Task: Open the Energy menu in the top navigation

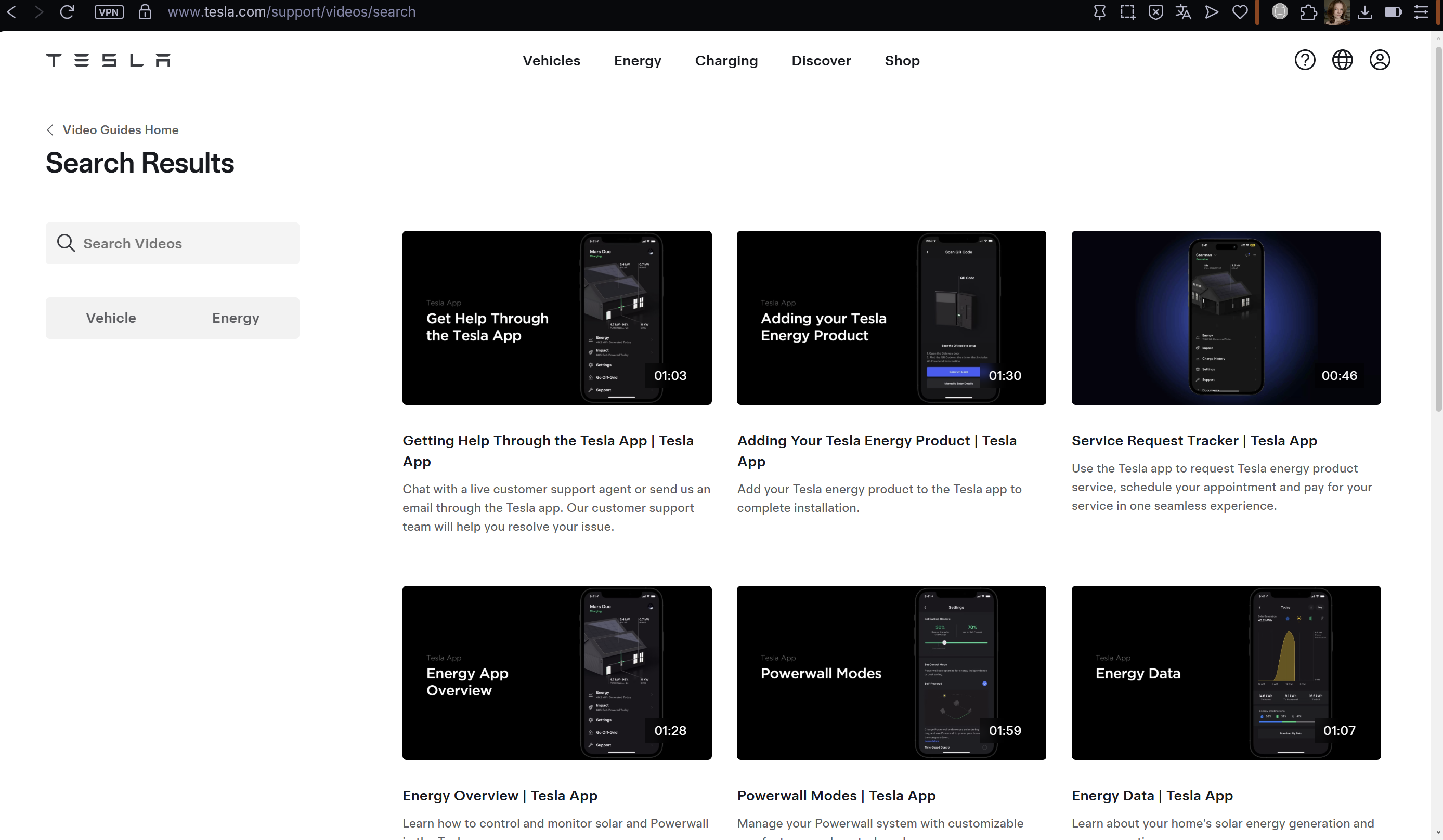Action: click(x=638, y=61)
